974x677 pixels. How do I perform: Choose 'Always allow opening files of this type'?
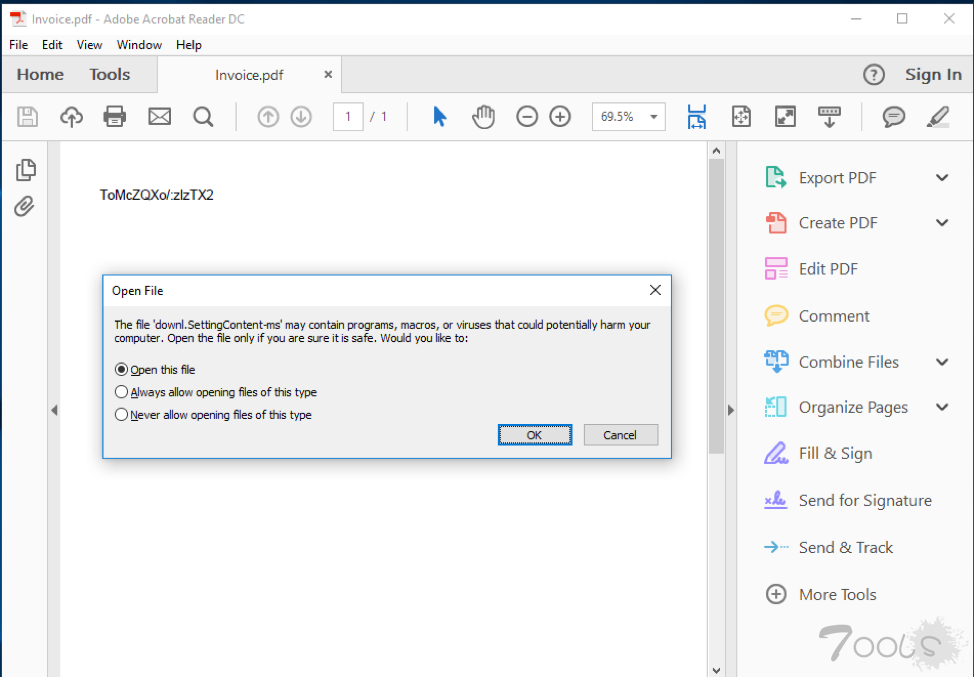(122, 392)
